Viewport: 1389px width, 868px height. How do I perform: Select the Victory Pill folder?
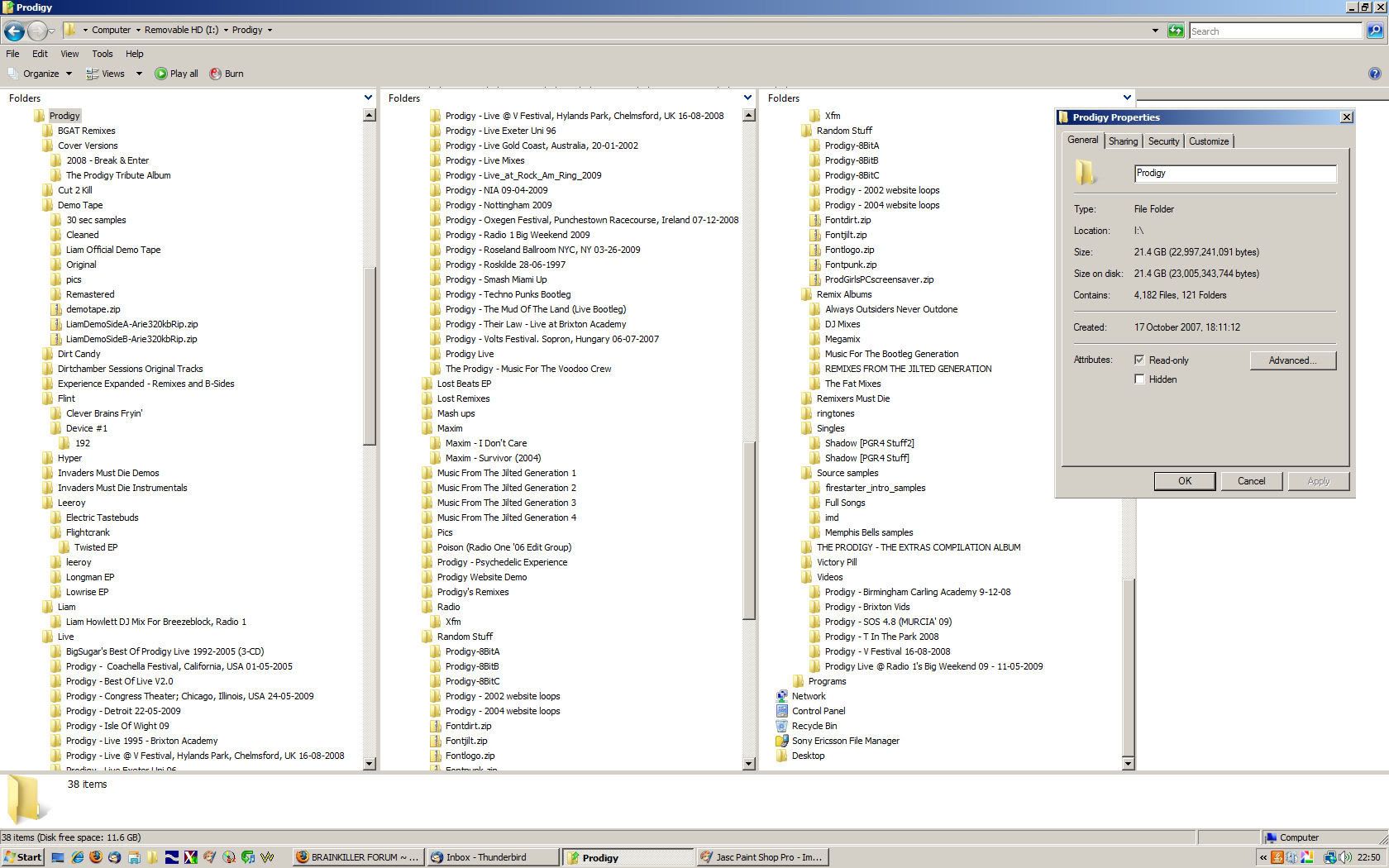[x=836, y=562]
